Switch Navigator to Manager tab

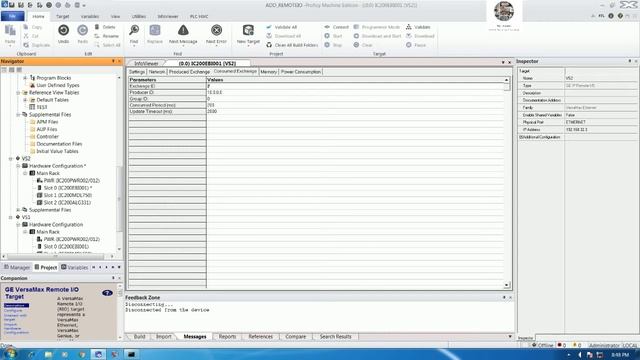pos(17,267)
